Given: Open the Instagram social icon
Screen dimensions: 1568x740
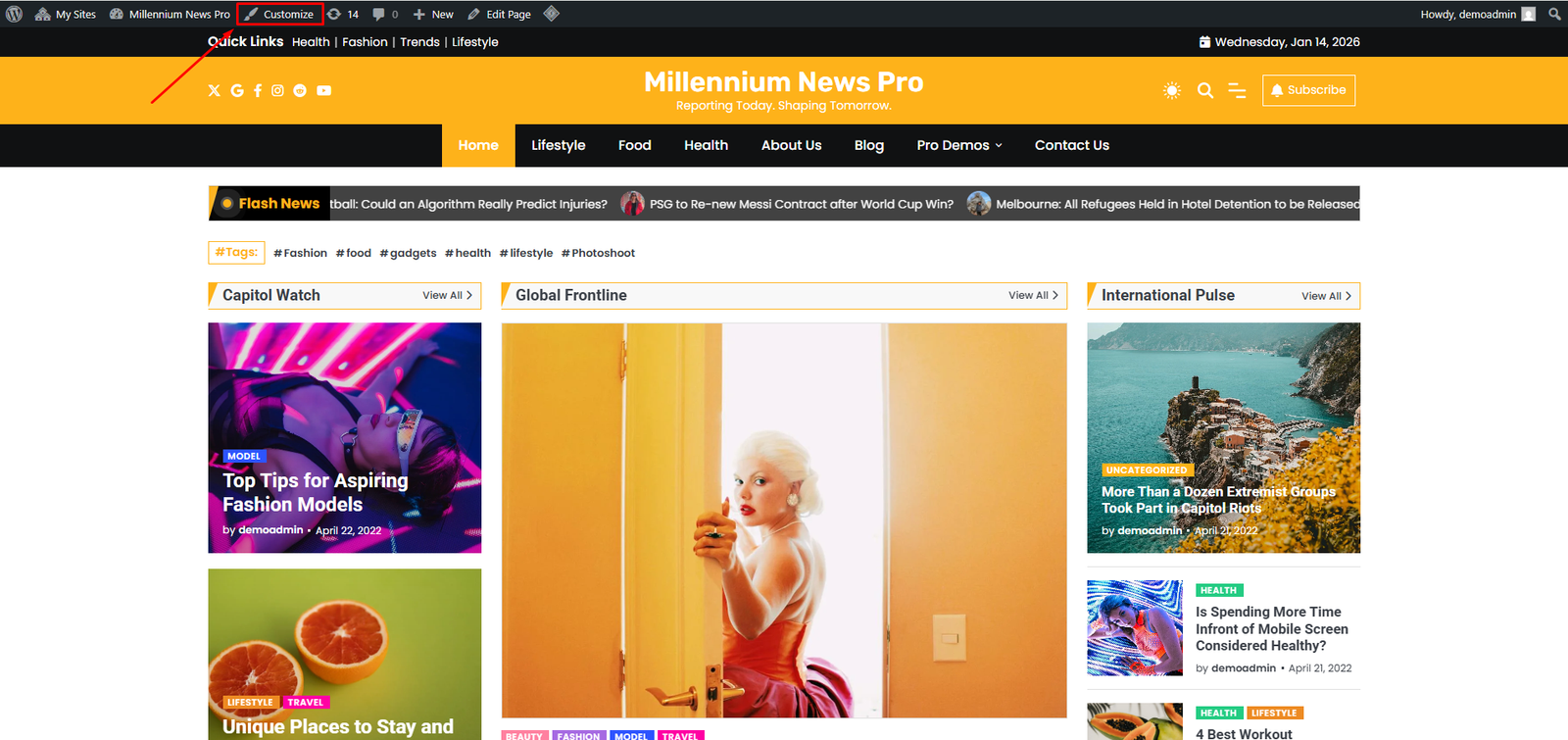Looking at the screenshot, I should pyautogui.click(x=278, y=90).
